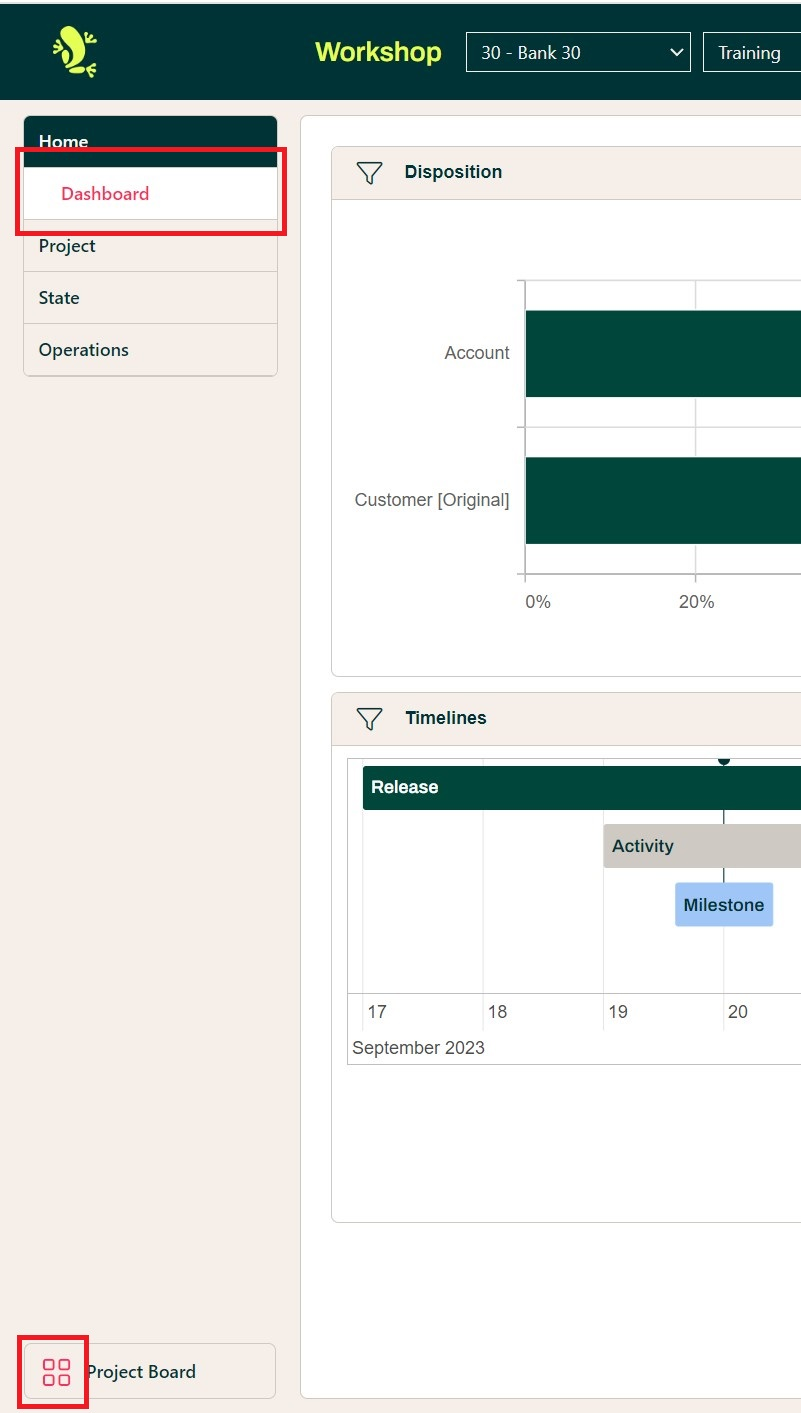Click the Milestone timeline marker
The image size is (801, 1413).
(723, 905)
